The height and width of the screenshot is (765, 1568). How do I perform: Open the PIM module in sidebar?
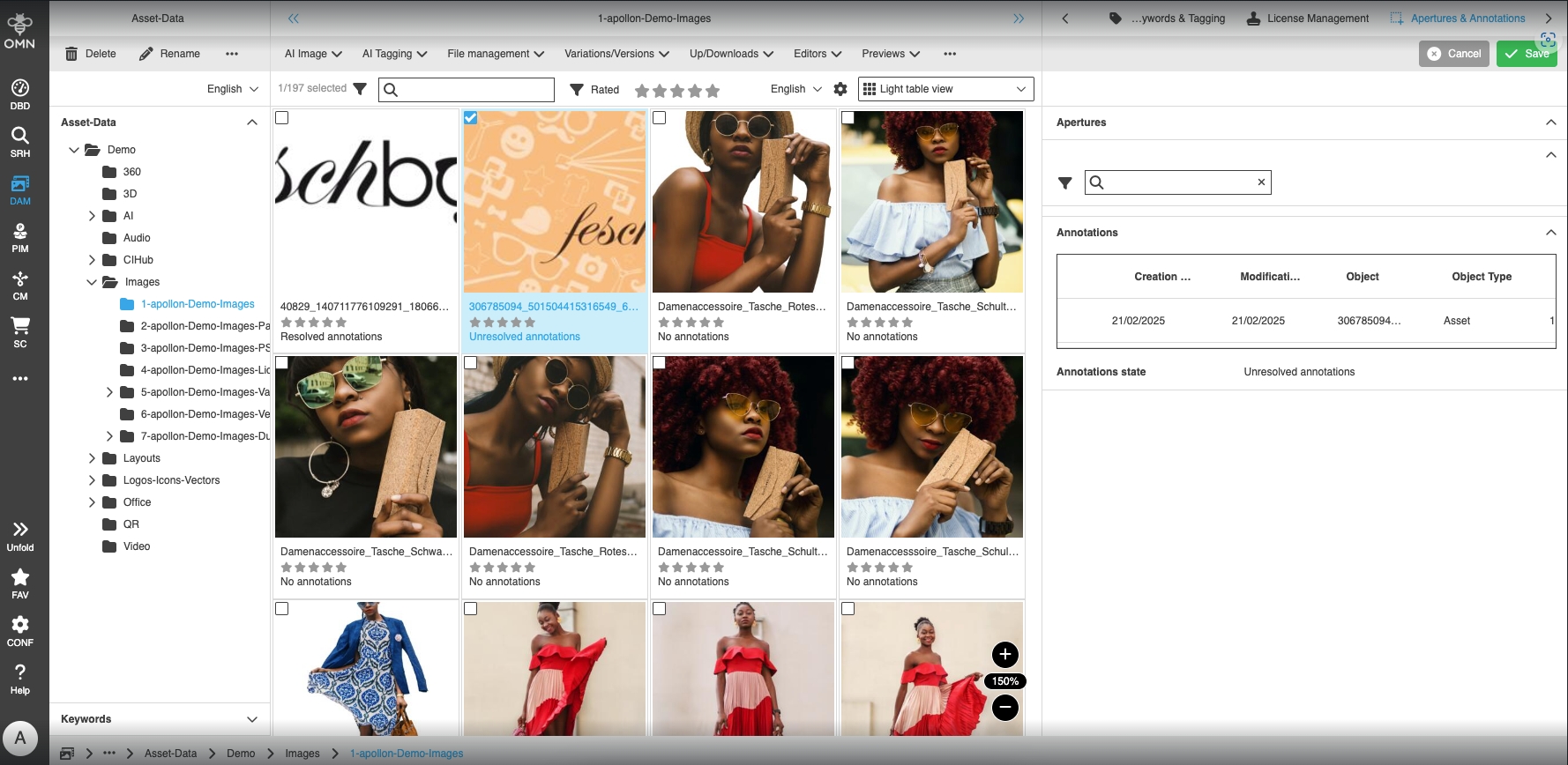(19, 236)
